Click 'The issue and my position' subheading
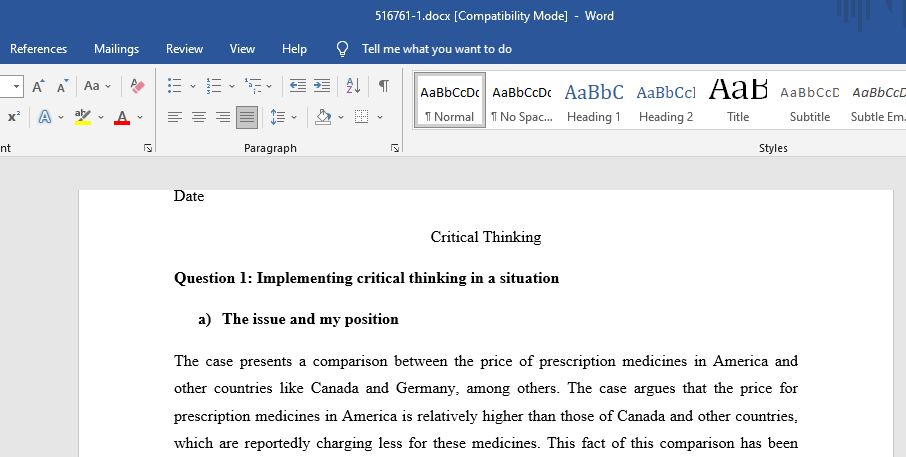This screenshot has height=457, width=906. click(310, 319)
